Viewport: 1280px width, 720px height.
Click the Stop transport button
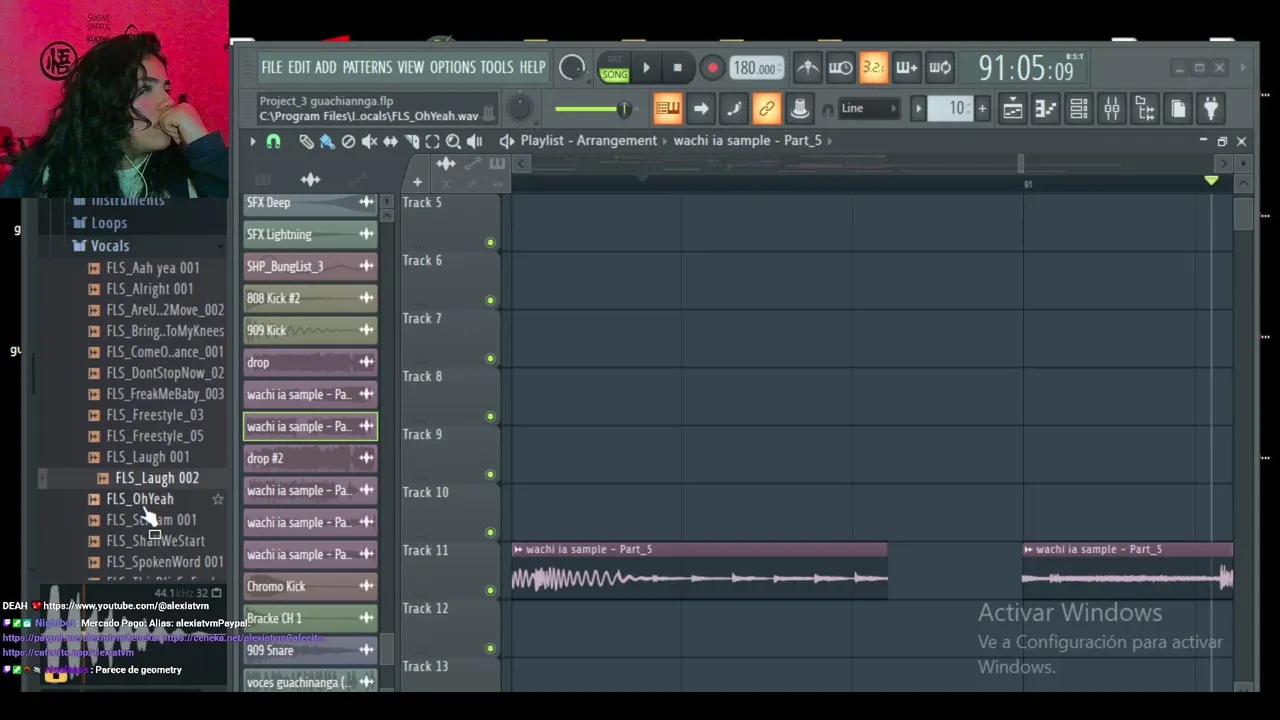[x=677, y=68]
